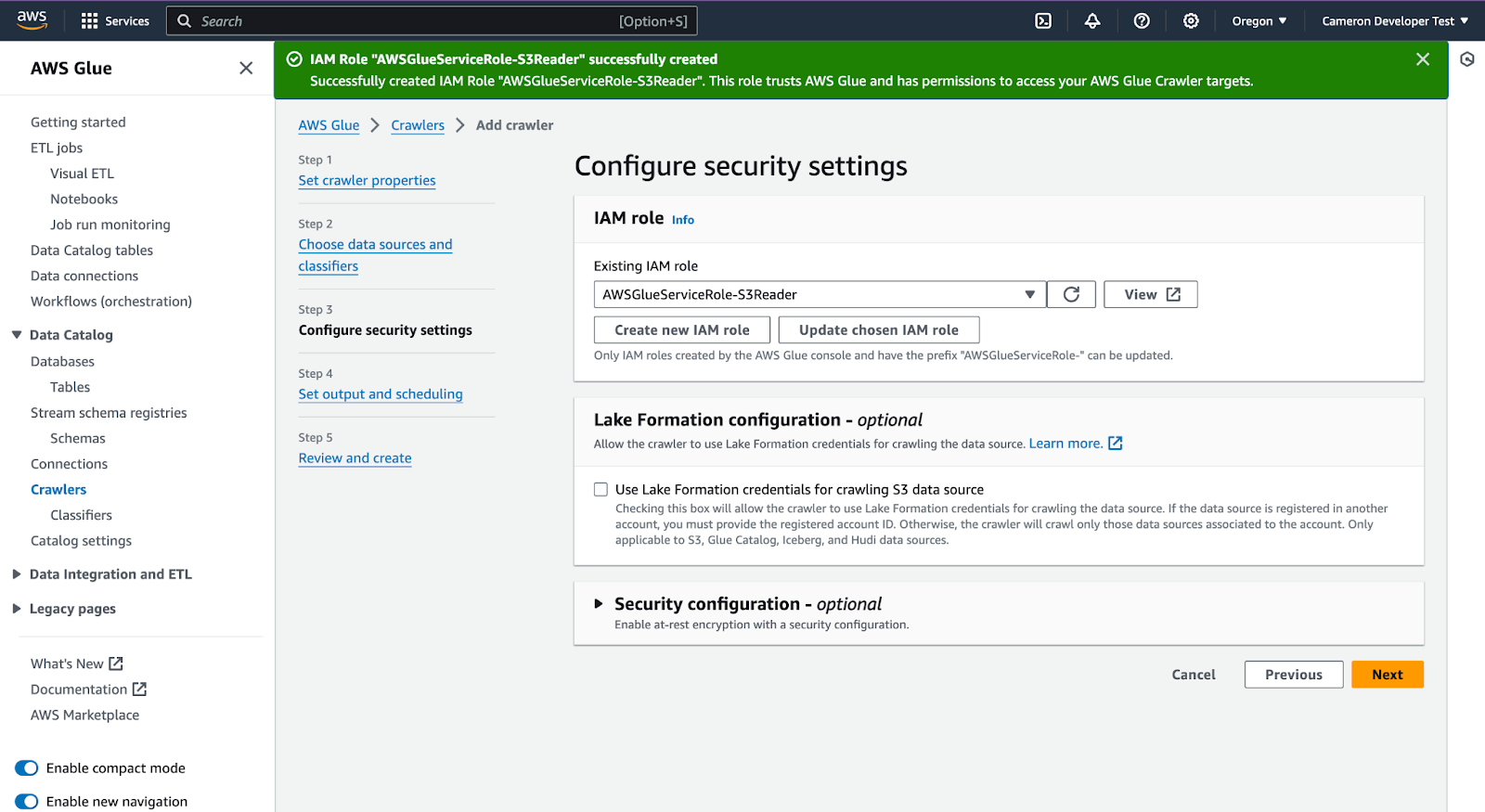Image resolution: width=1485 pixels, height=812 pixels.
Task: Open Databases in sidebar
Action: [62, 361]
